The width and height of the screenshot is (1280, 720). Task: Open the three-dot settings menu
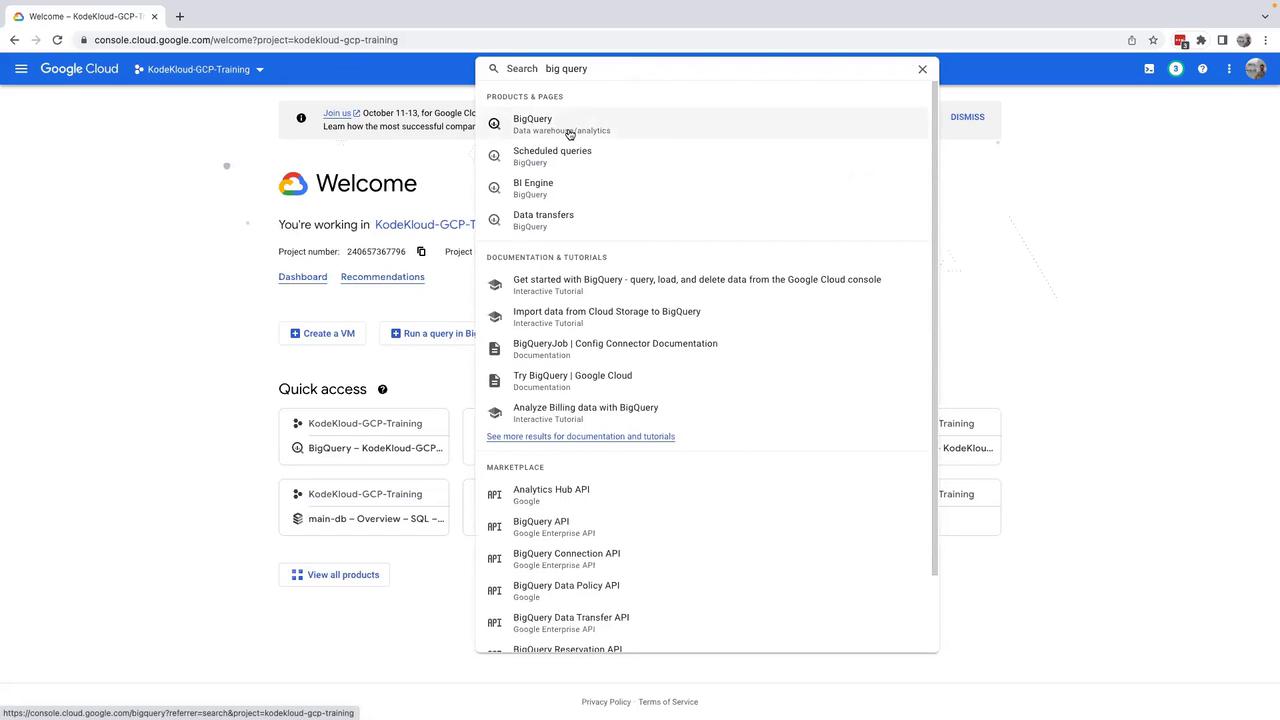pos(1229,69)
